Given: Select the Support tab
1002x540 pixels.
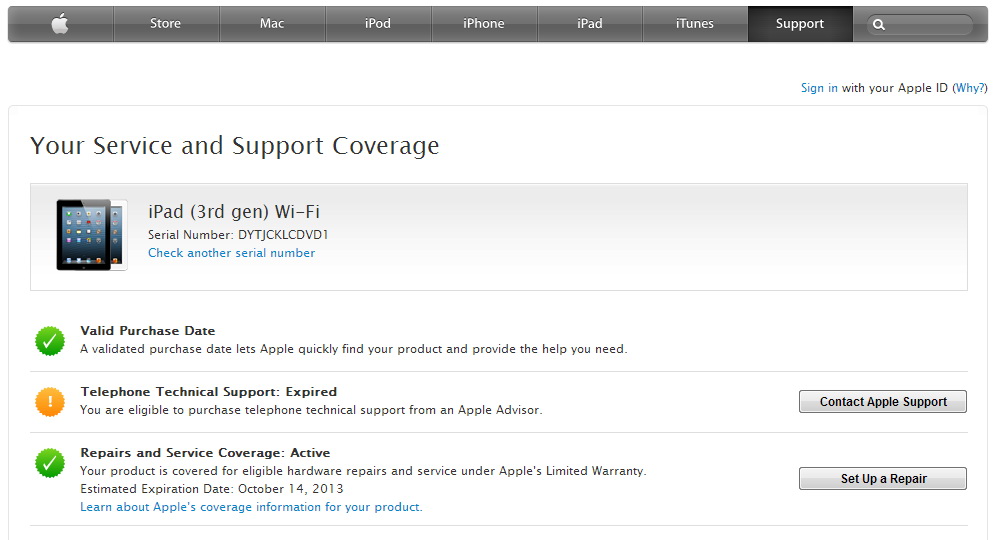Looking at the screenshot, I should click(799, 24).
